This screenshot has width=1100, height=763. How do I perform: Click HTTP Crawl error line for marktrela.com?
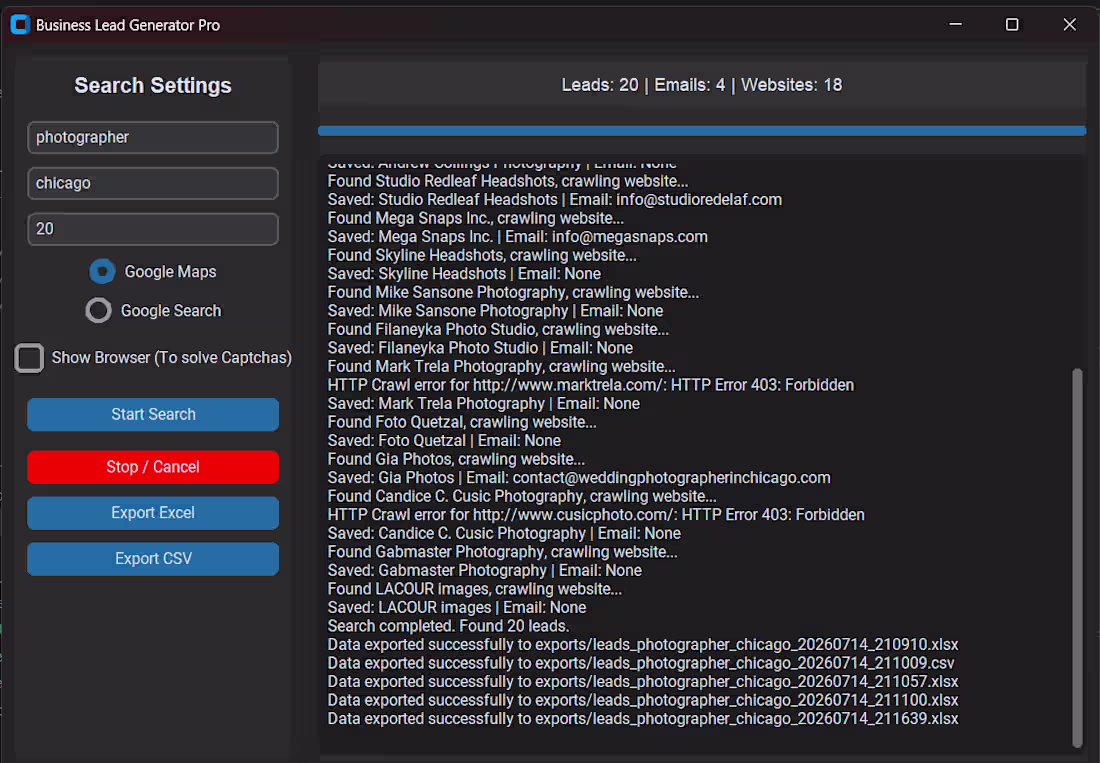pos(591,385)
